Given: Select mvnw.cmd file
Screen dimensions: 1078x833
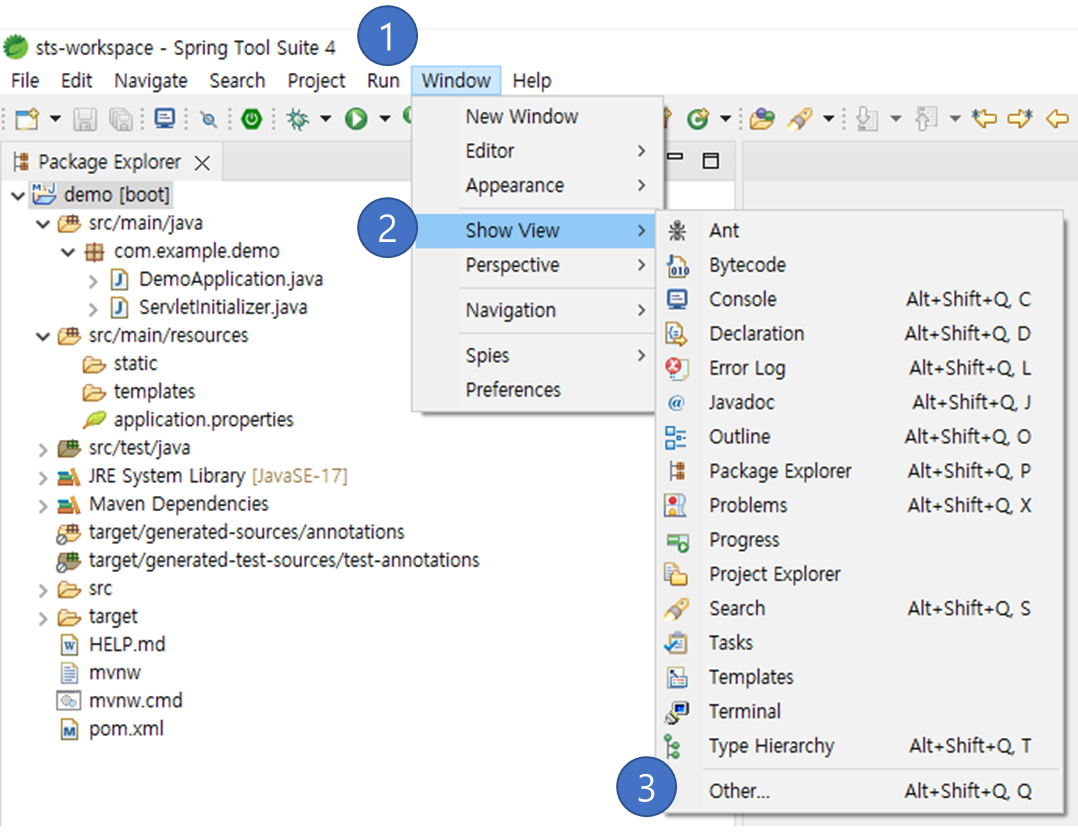Looking at the screenshot, I should tap(135, 700).
